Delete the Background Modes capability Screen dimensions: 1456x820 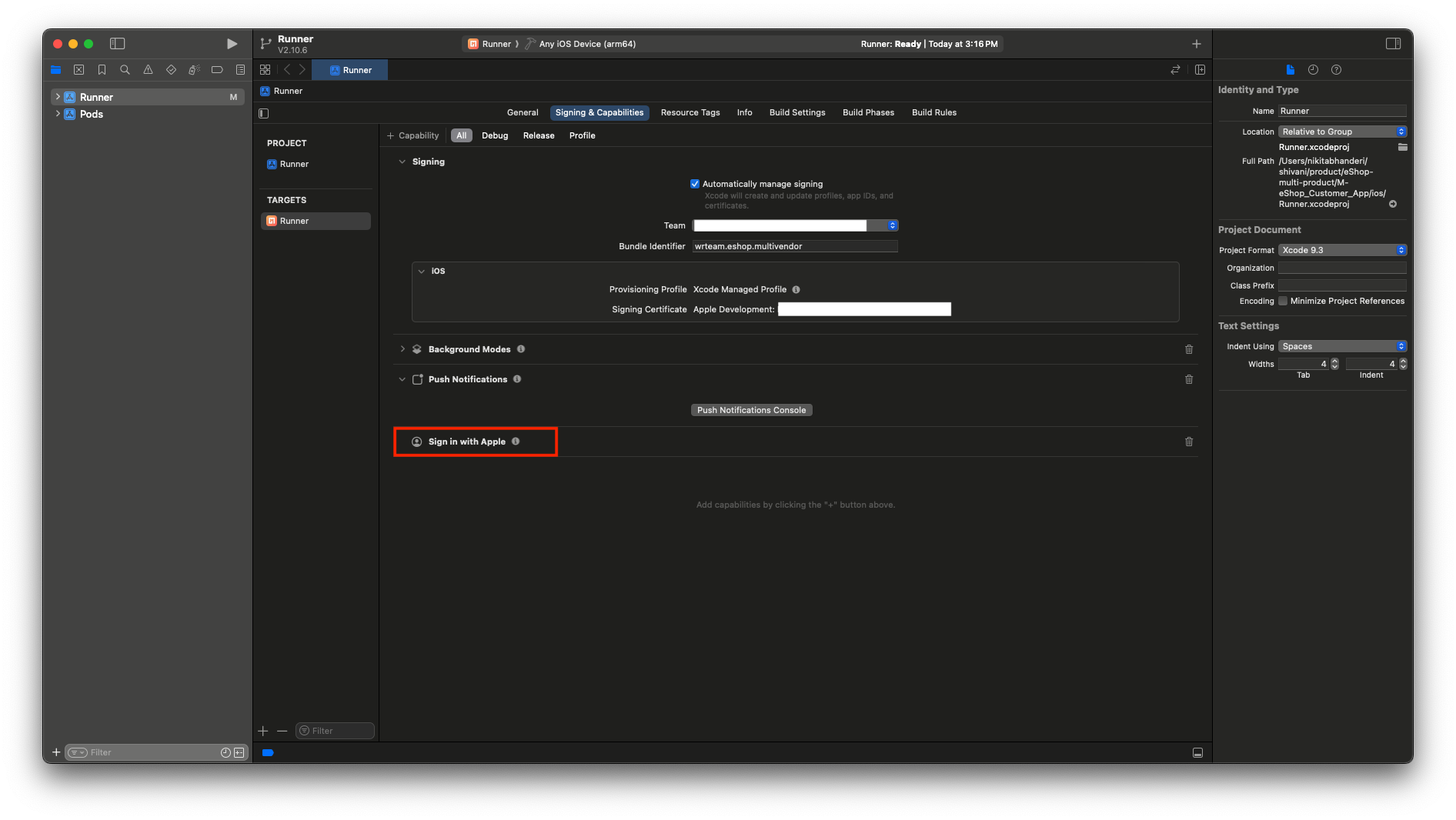point(1189,349)
